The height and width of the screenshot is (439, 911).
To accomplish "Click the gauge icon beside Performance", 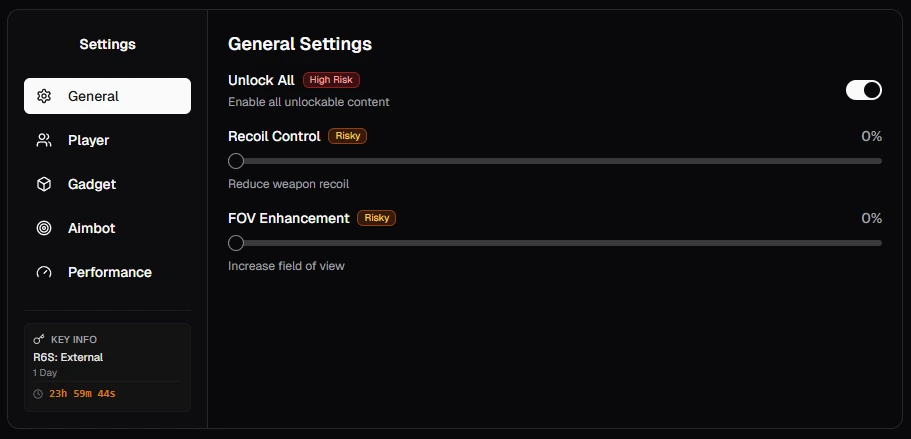I will coord(44,272).
